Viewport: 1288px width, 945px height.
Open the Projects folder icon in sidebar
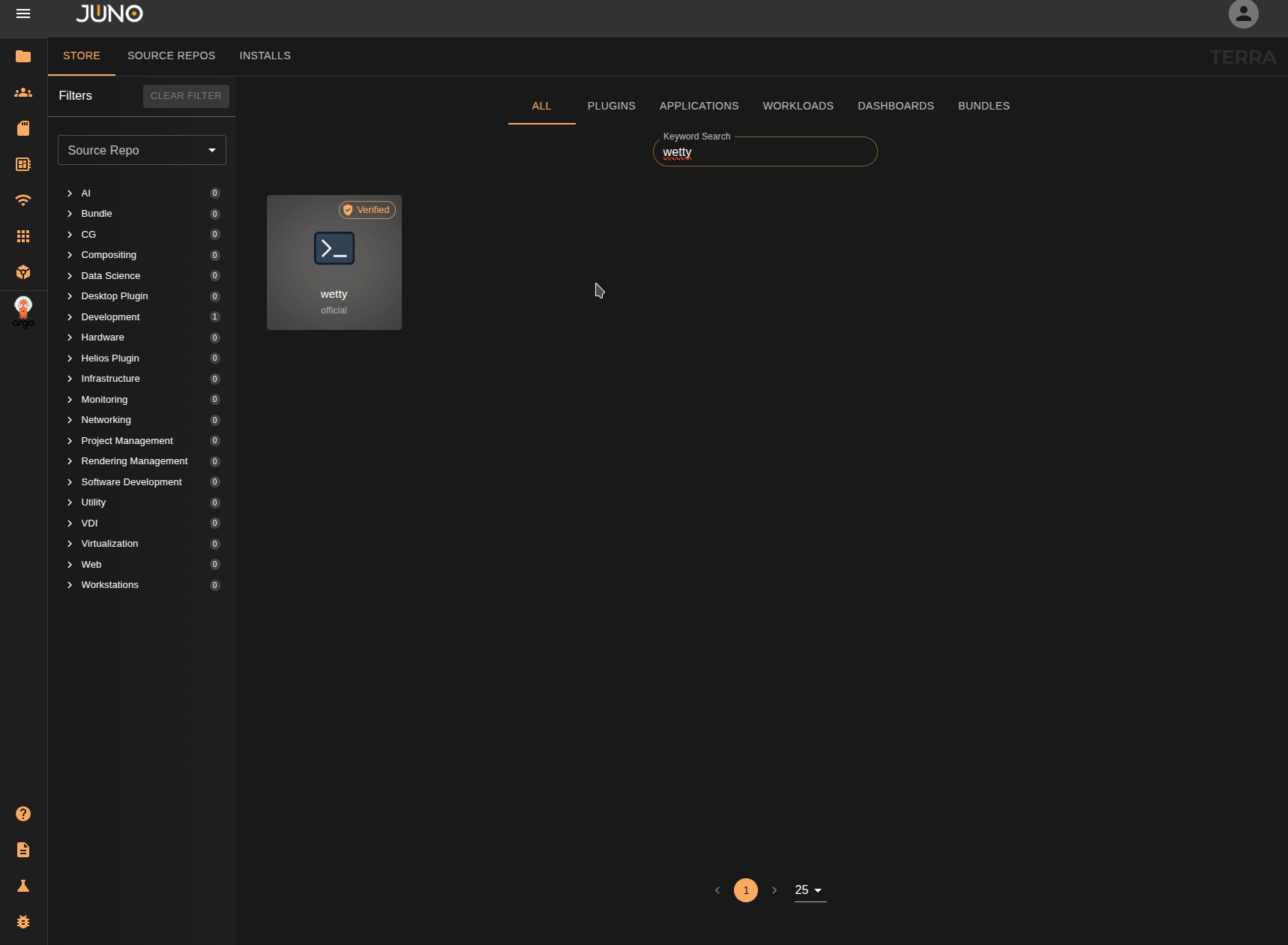23,56
